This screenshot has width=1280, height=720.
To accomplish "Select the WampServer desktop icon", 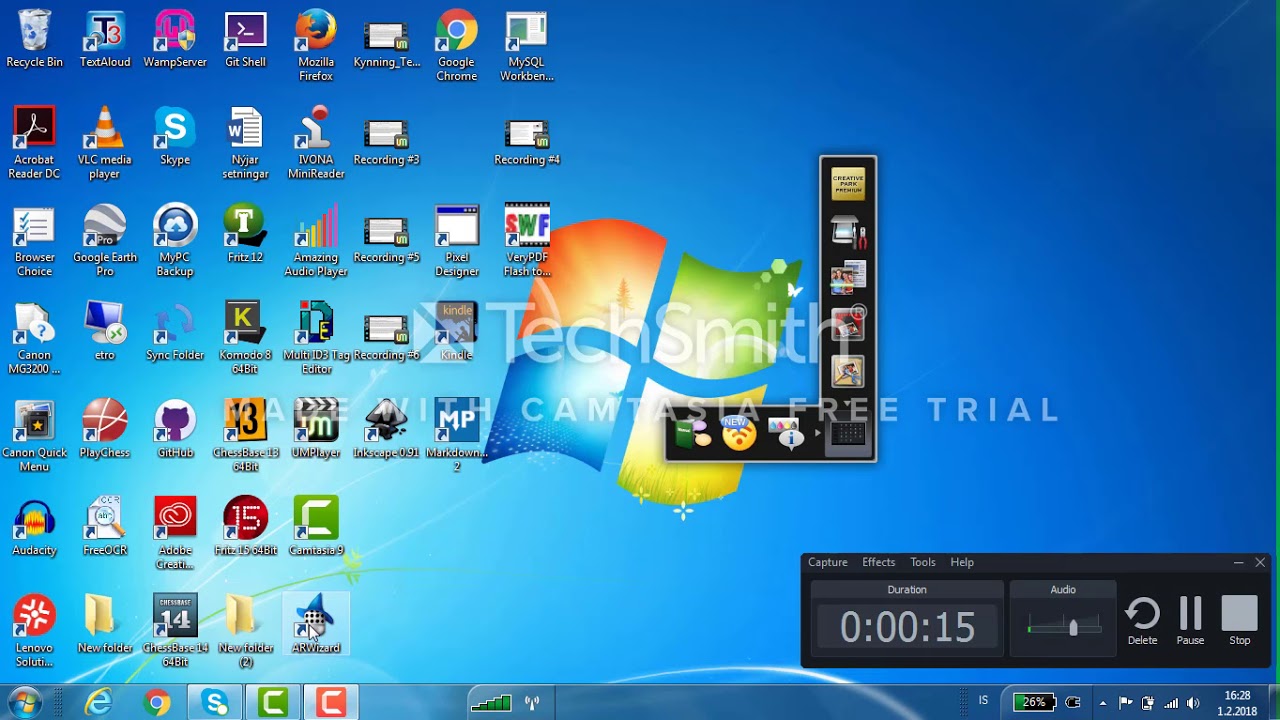I will tap(175, 40).
